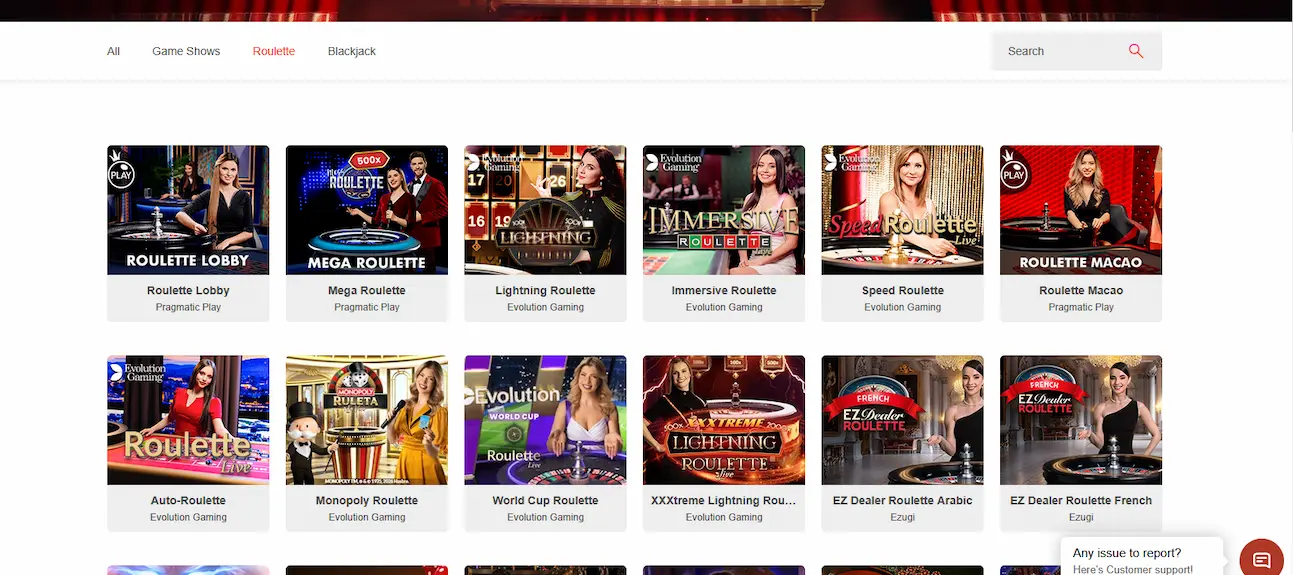The image size is (1293, 575).
Task: Click the Lightning Roulette title text
Action: point(545,290)
